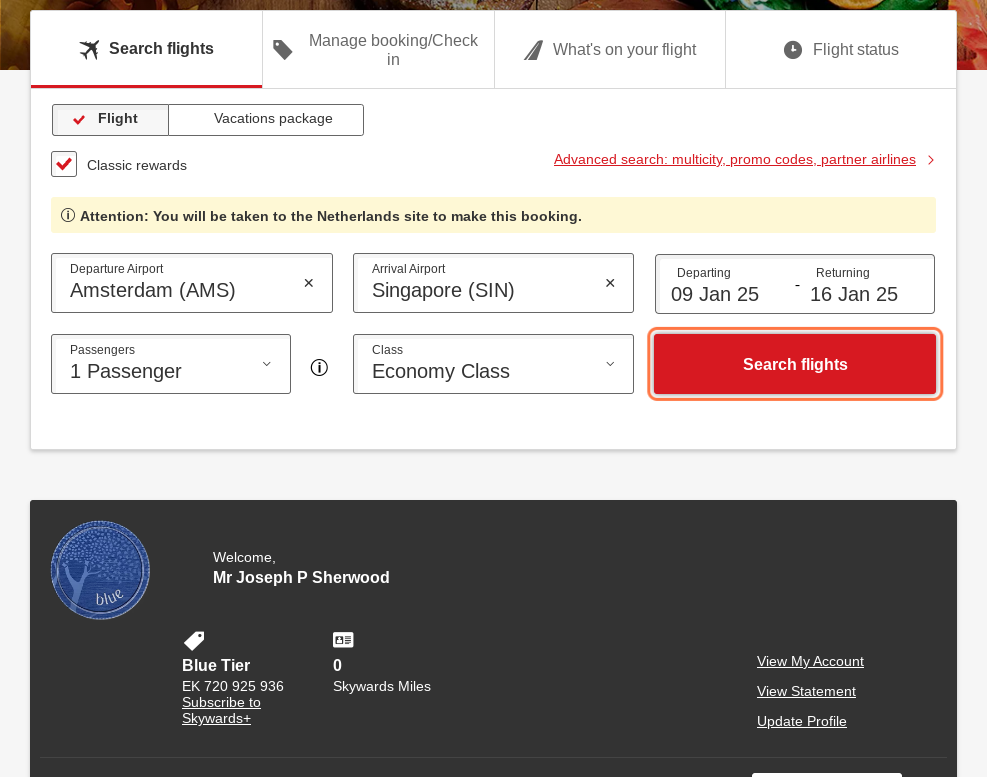
Task: Click the arrow beside Advanced search link
Action: click(x=931, y=160)
